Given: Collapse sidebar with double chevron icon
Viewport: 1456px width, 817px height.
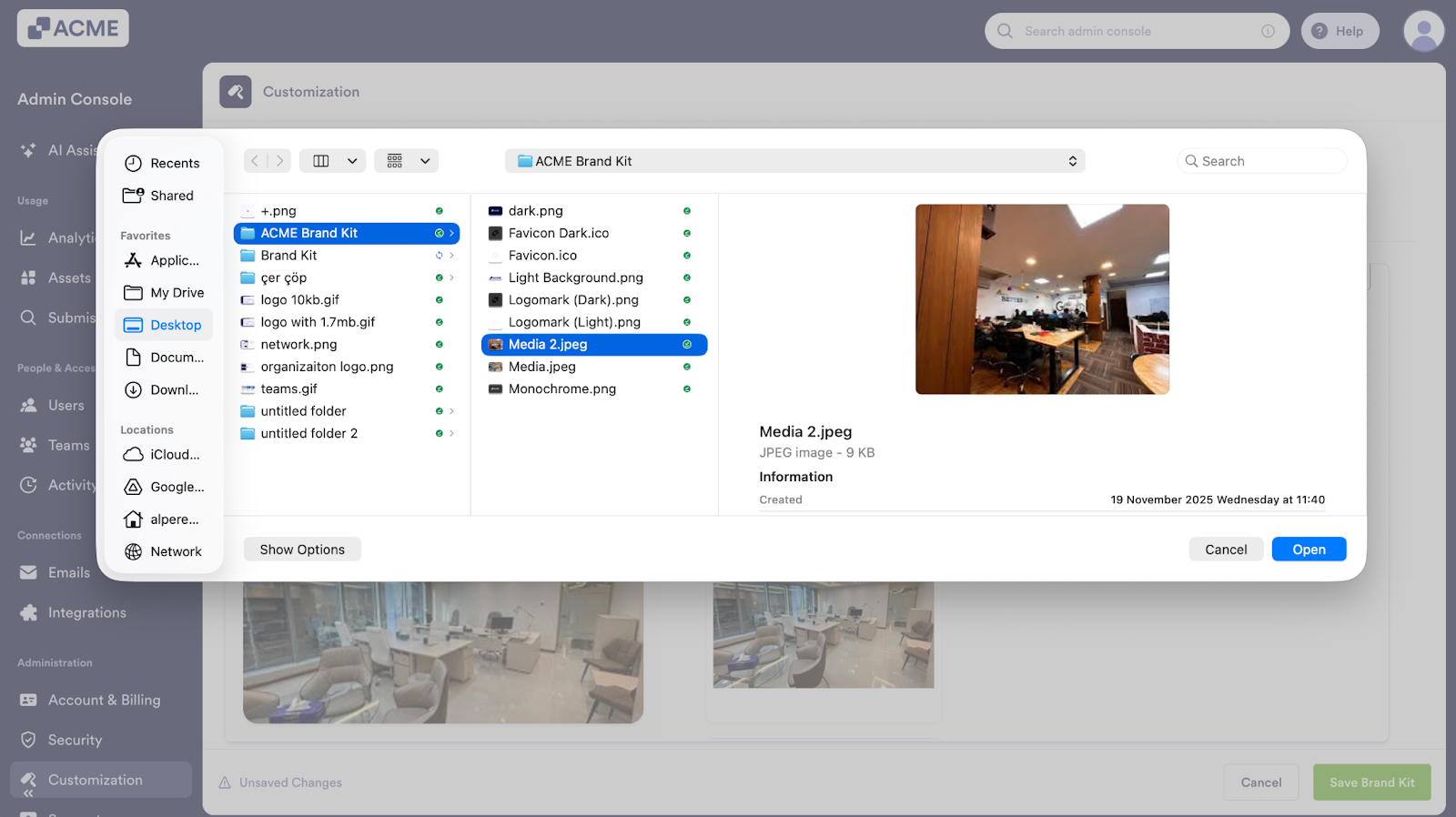Looking at the screenshot, I should point(28,793).
